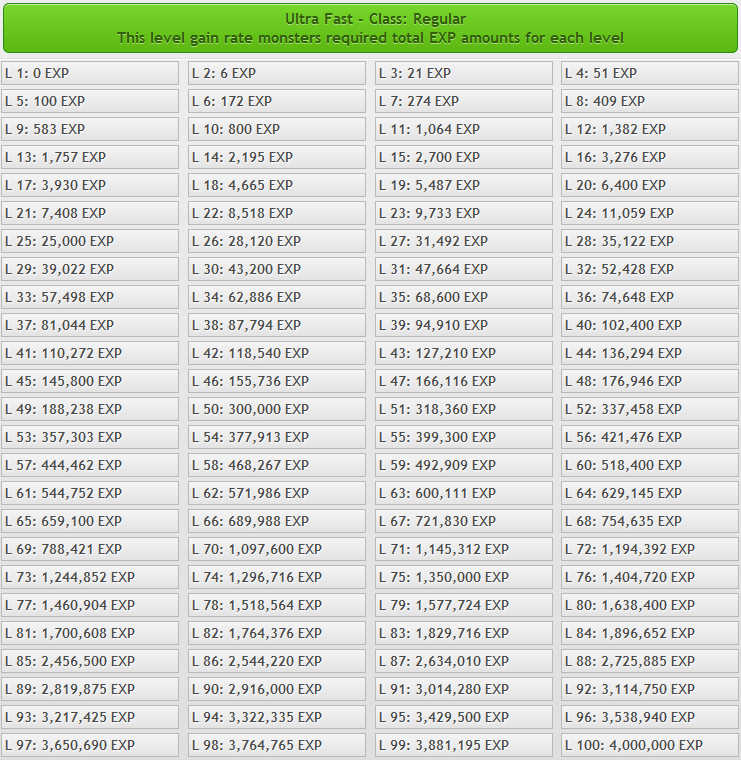
Task: Select the L 36: 74,648 EXP box
Action: pyautogui.click(x=650, y=297)
